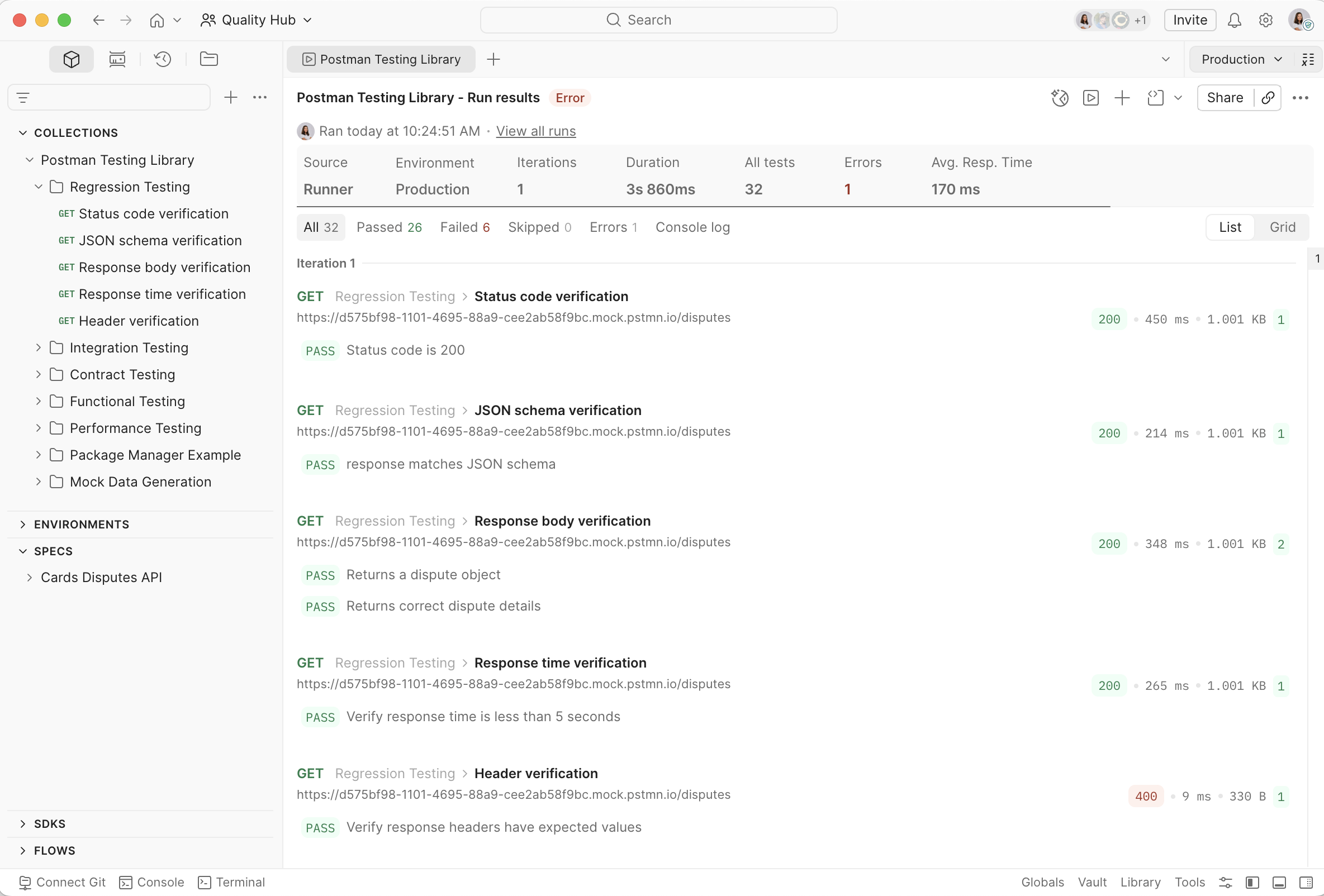The height and width of the screenshot is (896, 1324).
Task: Expand the Cards Disputes API spec
Action: tap(29, 577)
